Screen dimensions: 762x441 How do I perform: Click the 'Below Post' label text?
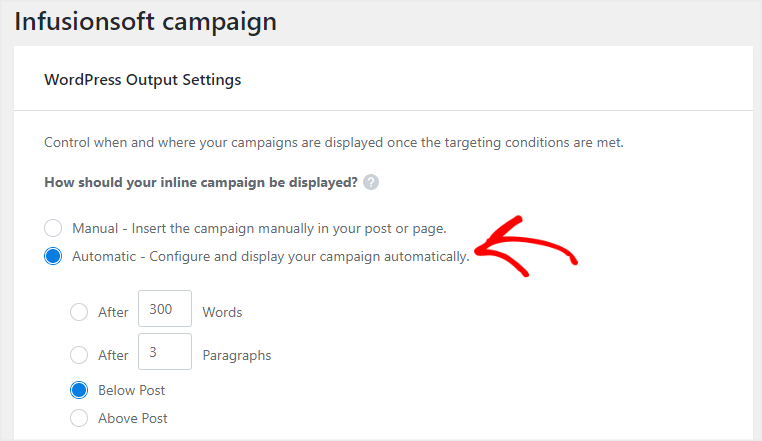pos(132,390)
